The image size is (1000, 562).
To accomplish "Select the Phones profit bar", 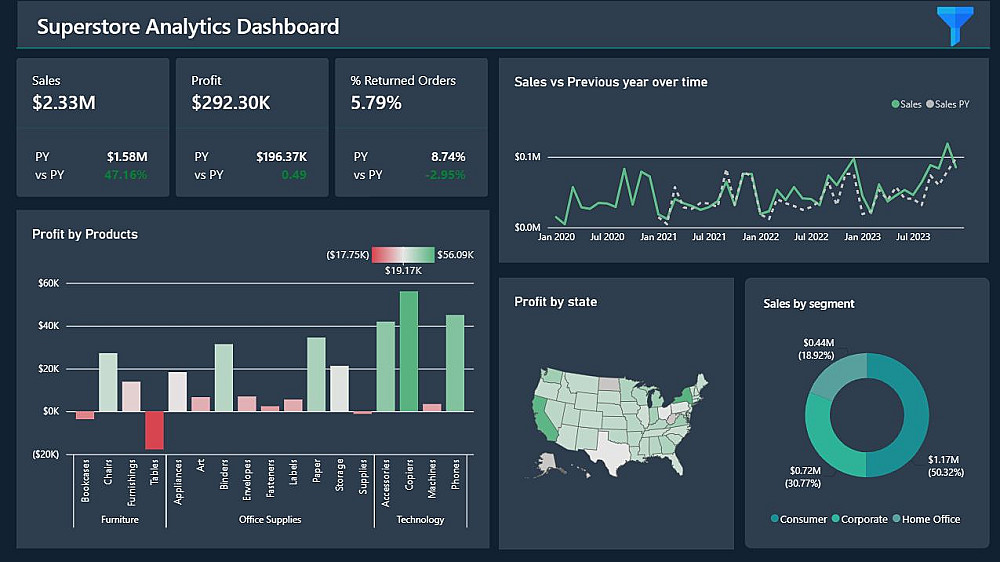I will 455,363.
